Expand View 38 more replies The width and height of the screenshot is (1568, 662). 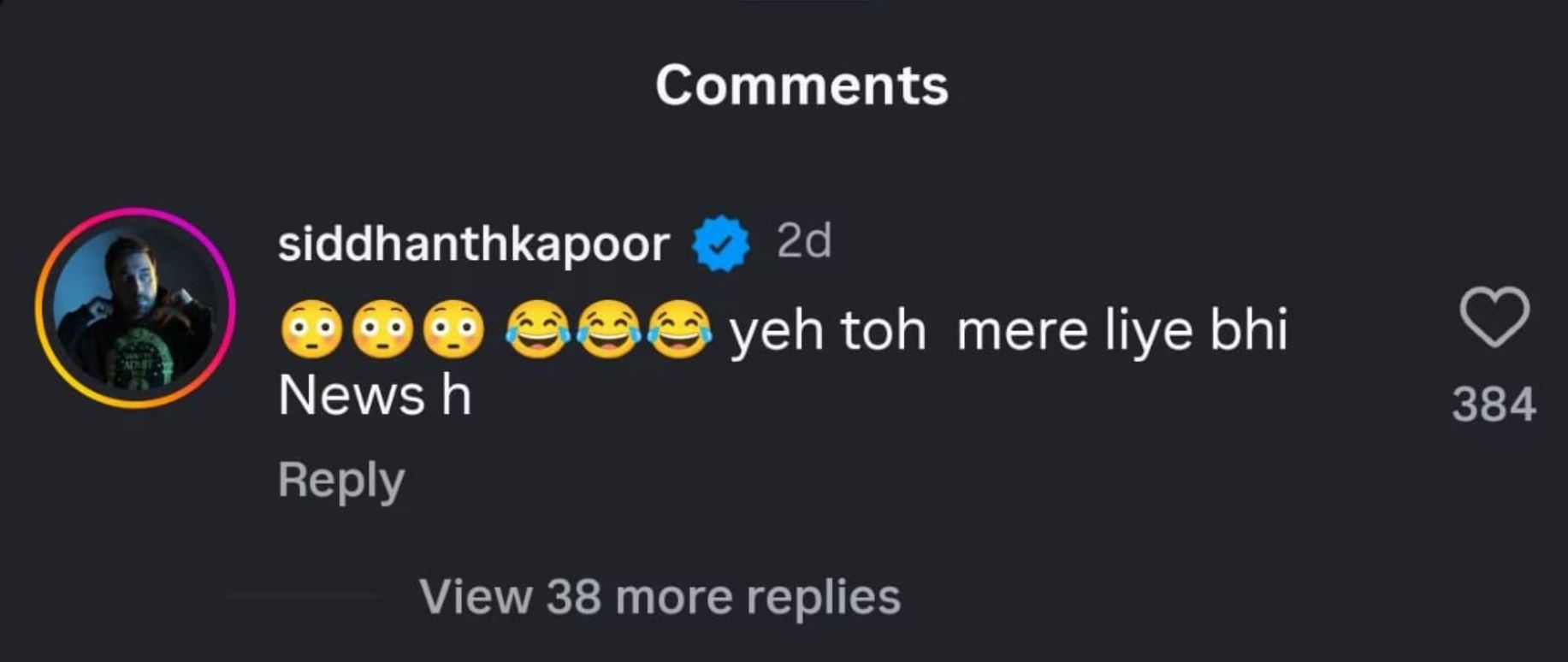pos(660,596)
